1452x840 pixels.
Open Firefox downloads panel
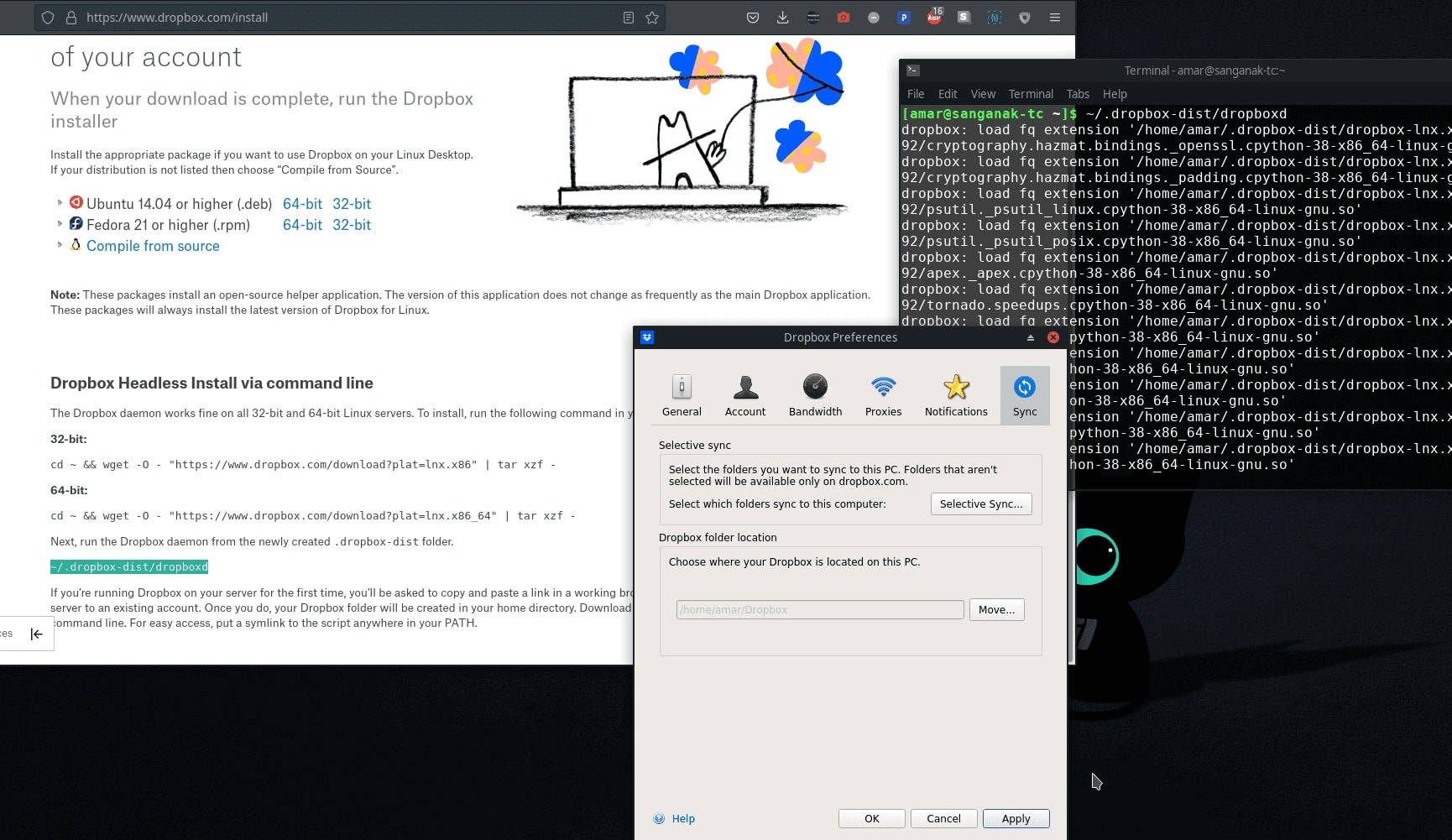[x=782, y=18]
